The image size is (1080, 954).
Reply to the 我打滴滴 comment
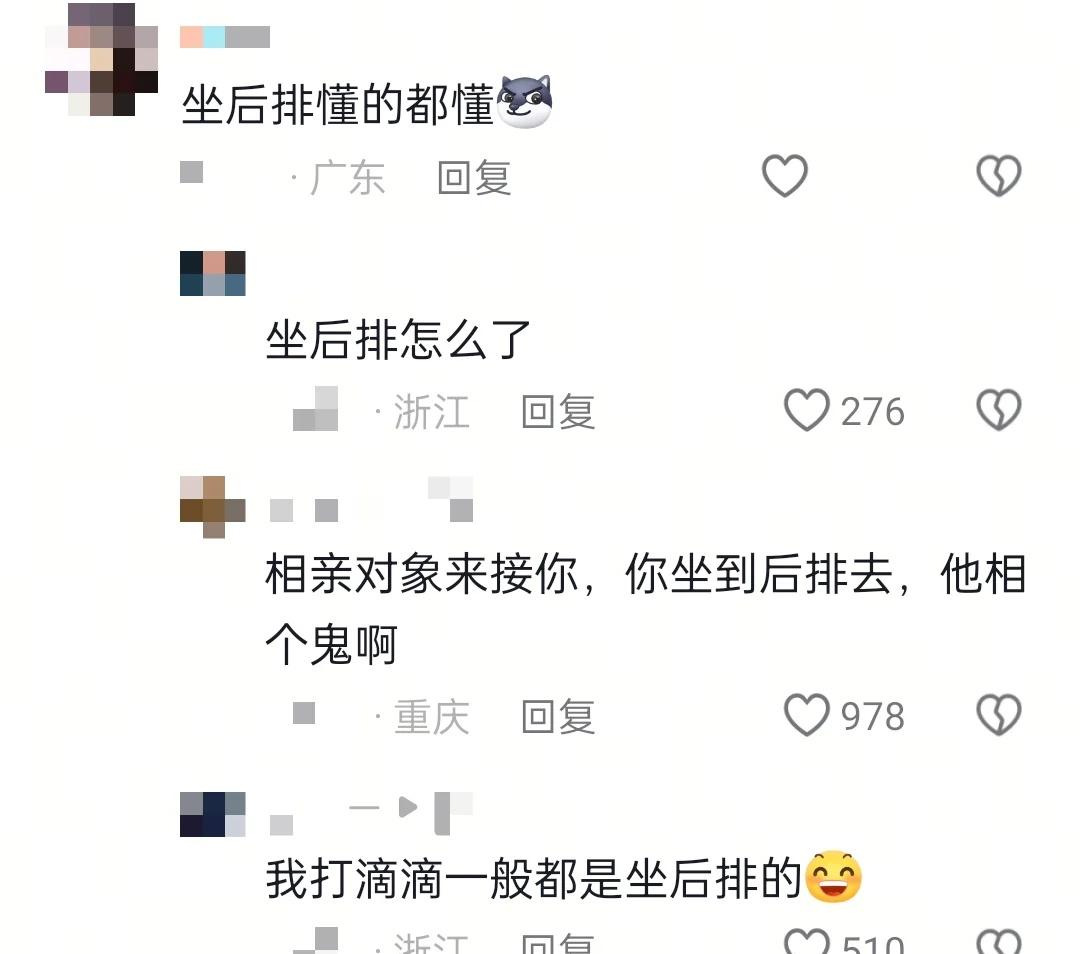[x=559, y=943]
